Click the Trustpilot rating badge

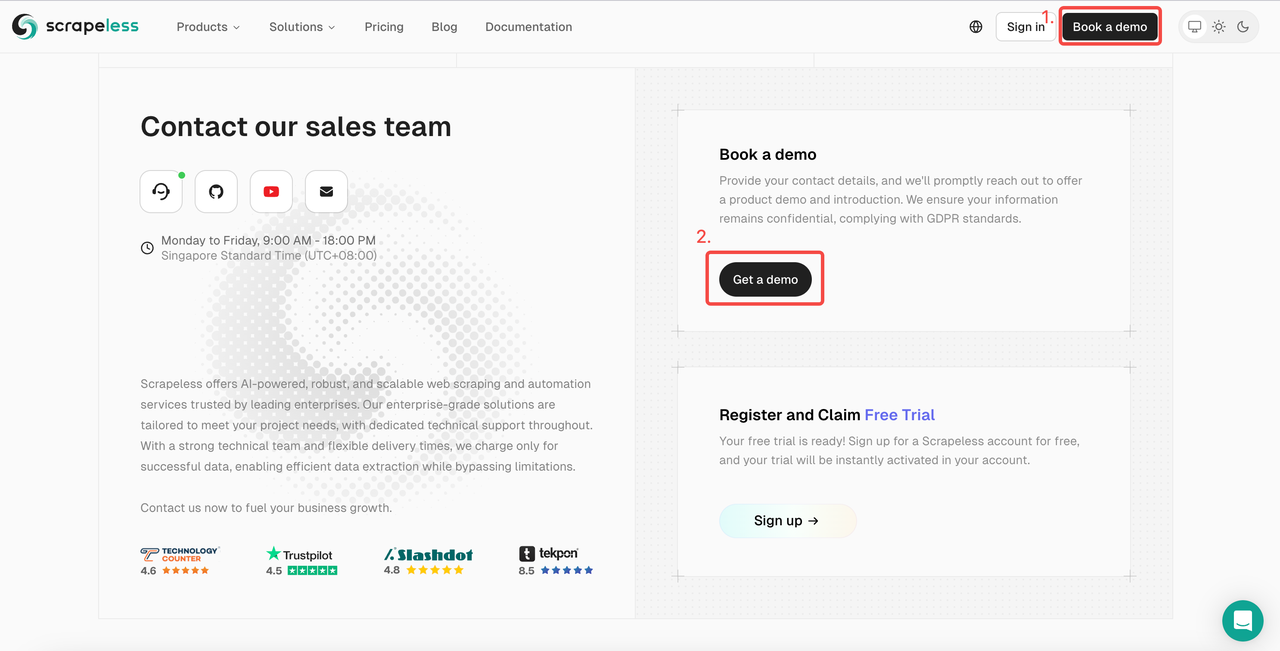point(300,561)
